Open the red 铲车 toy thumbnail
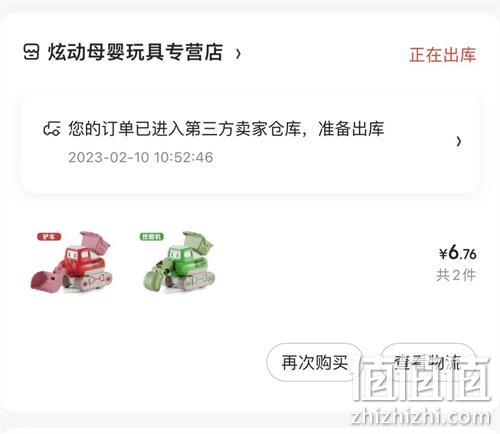The width and height of the screenshot is (500, 434). [x=71, y=262]
